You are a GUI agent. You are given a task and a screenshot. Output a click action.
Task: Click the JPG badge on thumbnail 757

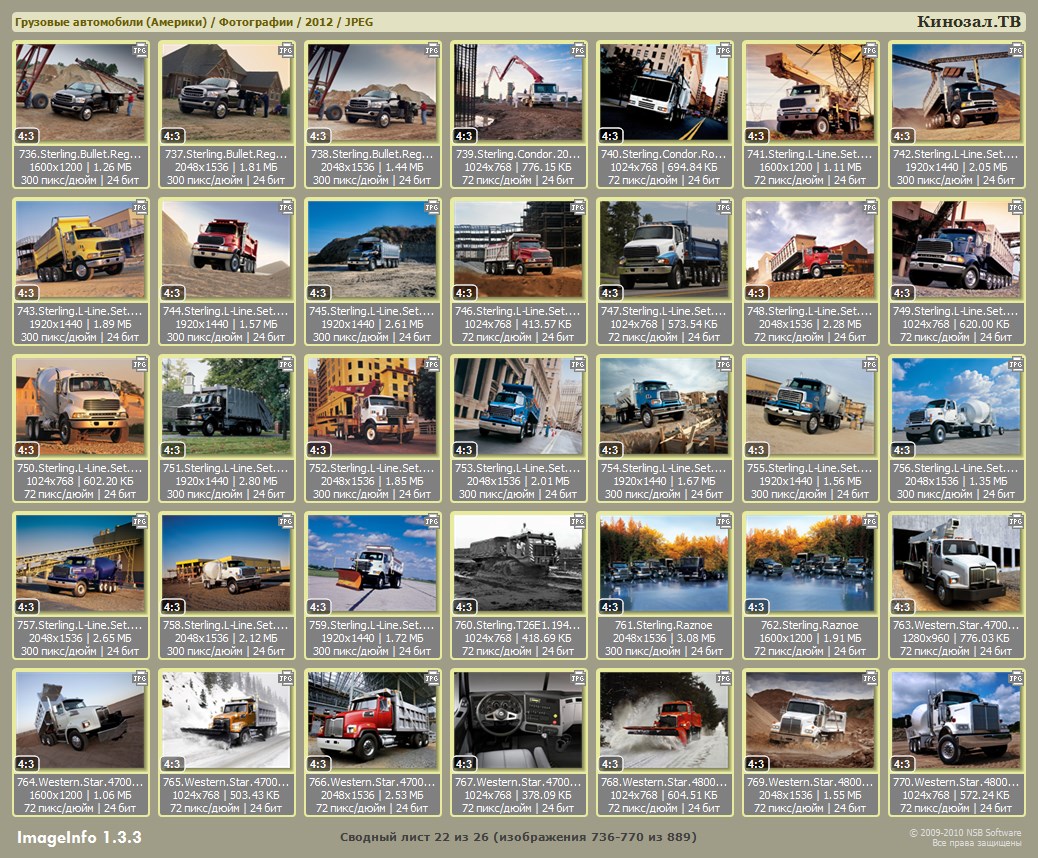140,520
